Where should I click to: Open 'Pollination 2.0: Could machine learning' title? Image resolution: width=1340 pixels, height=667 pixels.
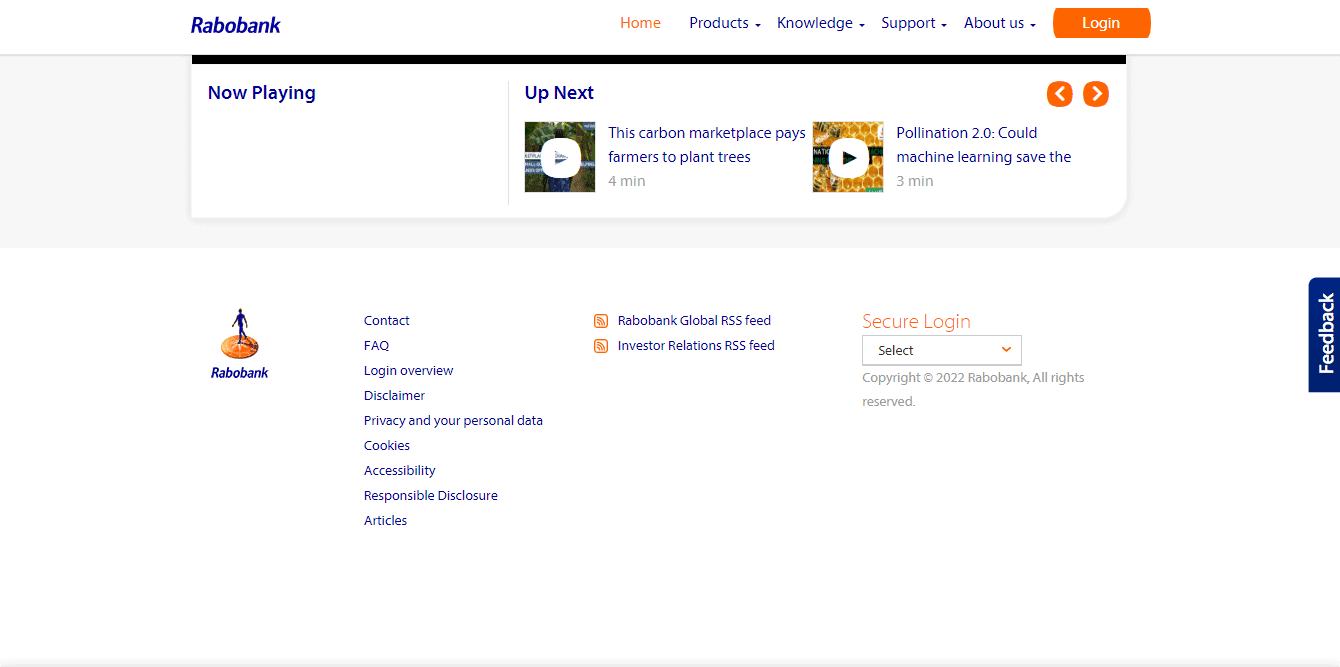tap(984, 145)
